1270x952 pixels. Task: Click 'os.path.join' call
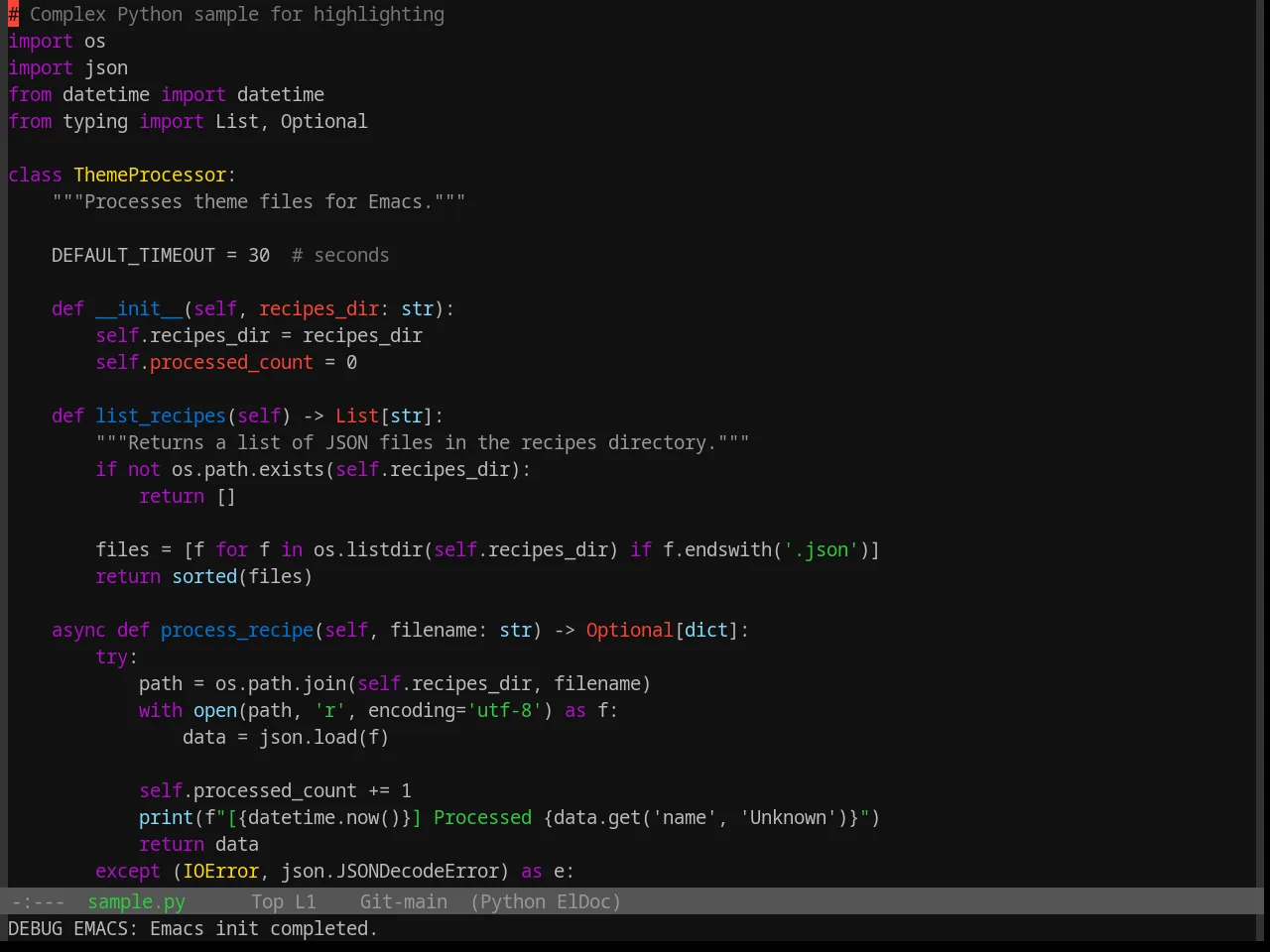point(281,683)
